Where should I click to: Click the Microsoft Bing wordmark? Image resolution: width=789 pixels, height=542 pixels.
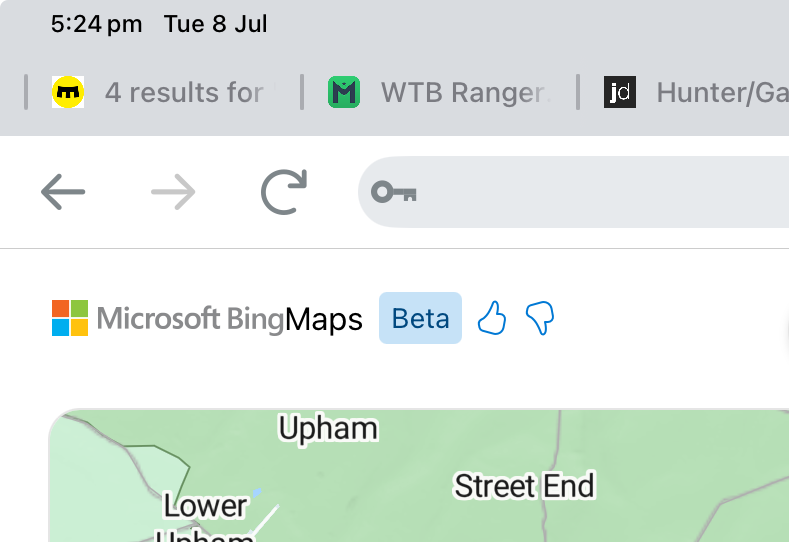click(x=190, y=320)
